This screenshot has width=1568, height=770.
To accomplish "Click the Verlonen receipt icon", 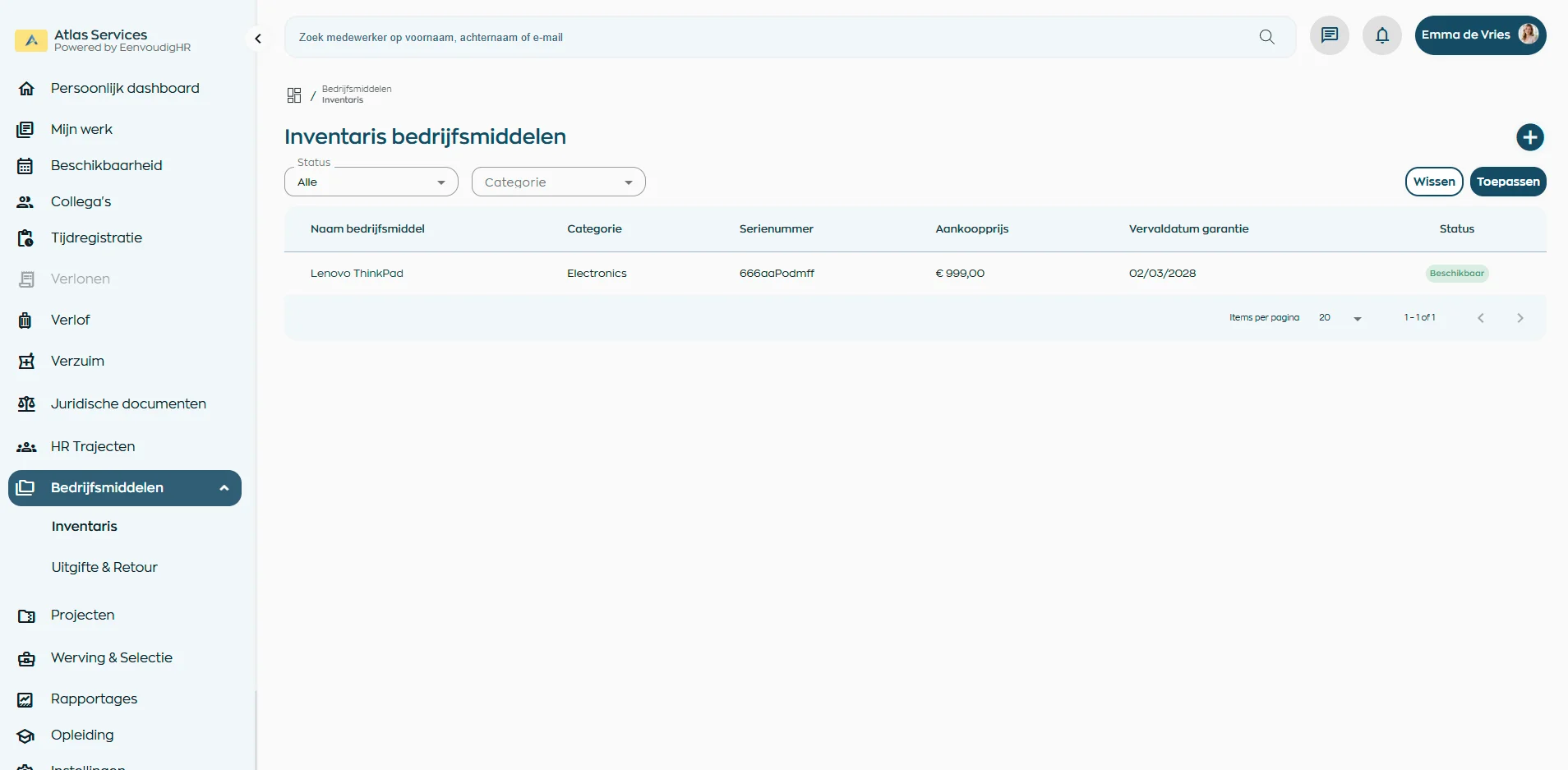I will click(x=26, y=279).
